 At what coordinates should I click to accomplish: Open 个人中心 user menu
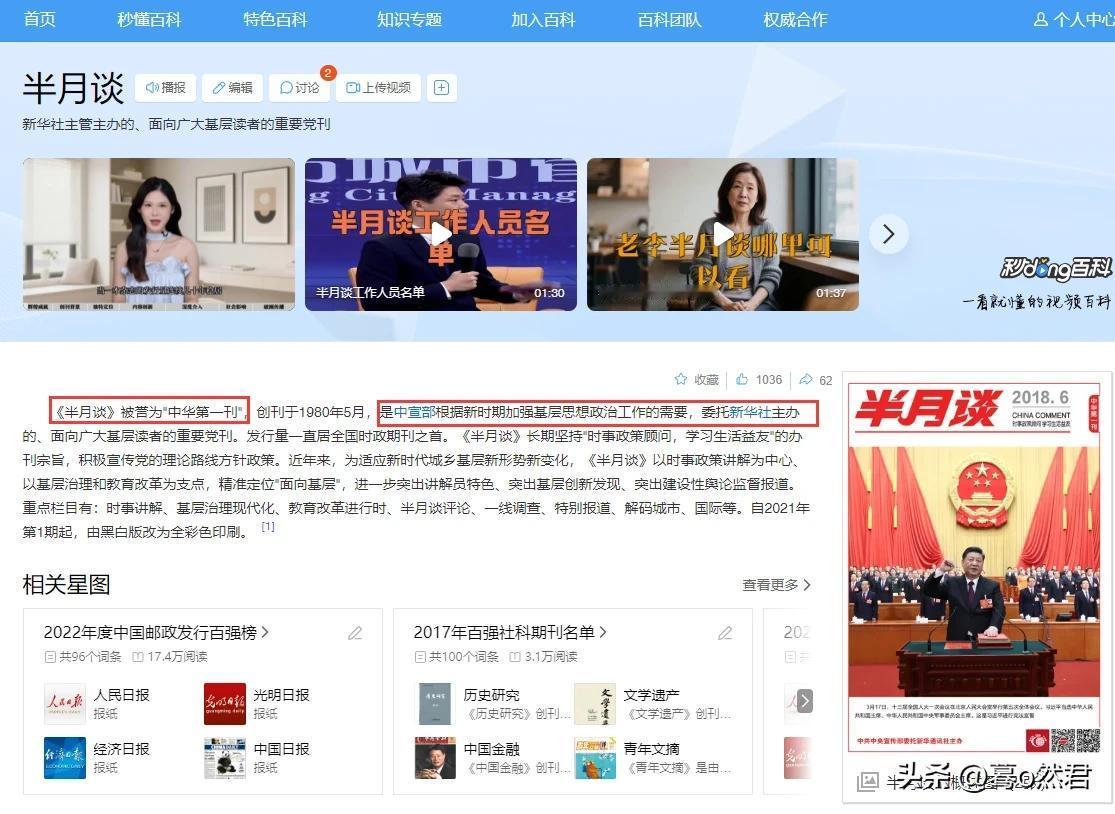(1074, 19)
